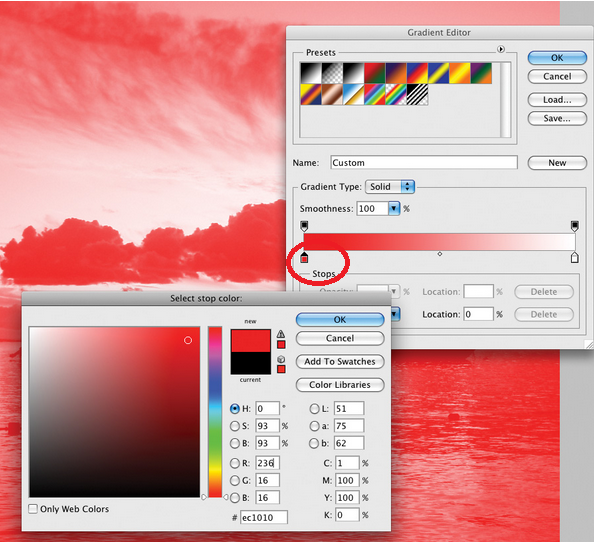Choose the chrome gradient preset
594x543 pixels.
[x=353, y=94]
